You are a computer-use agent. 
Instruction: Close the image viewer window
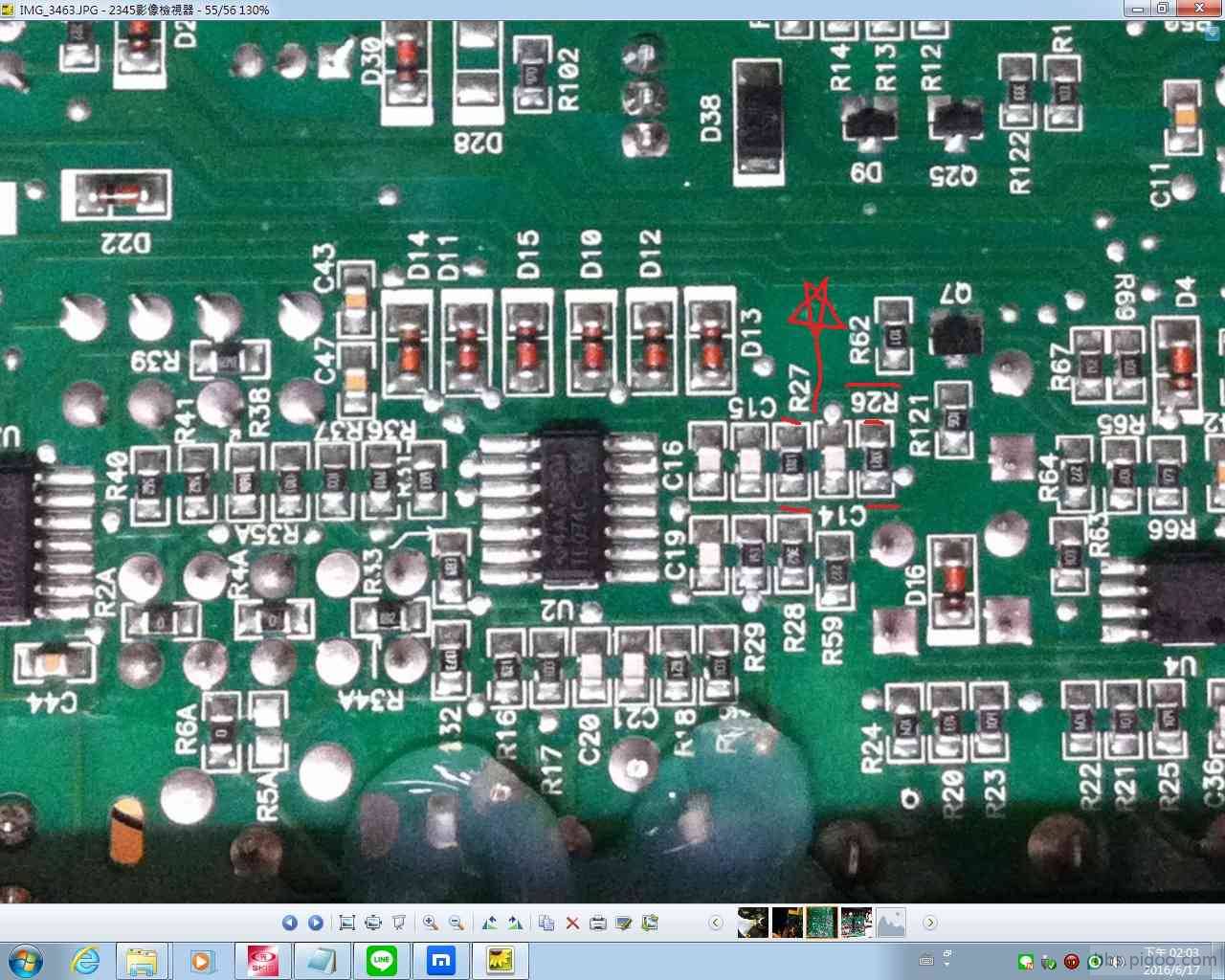click(x=1198, y=9)
